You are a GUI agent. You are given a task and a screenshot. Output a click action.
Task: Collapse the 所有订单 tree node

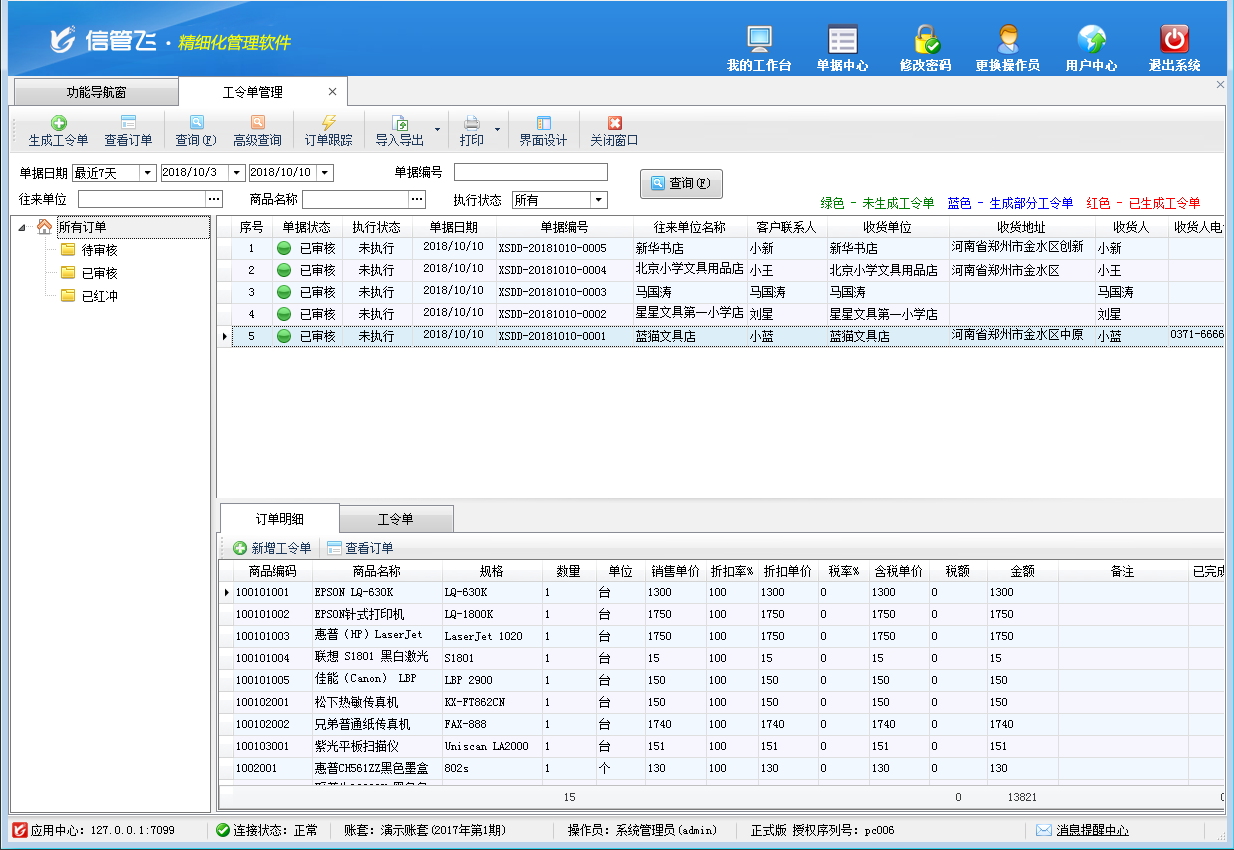23,227
